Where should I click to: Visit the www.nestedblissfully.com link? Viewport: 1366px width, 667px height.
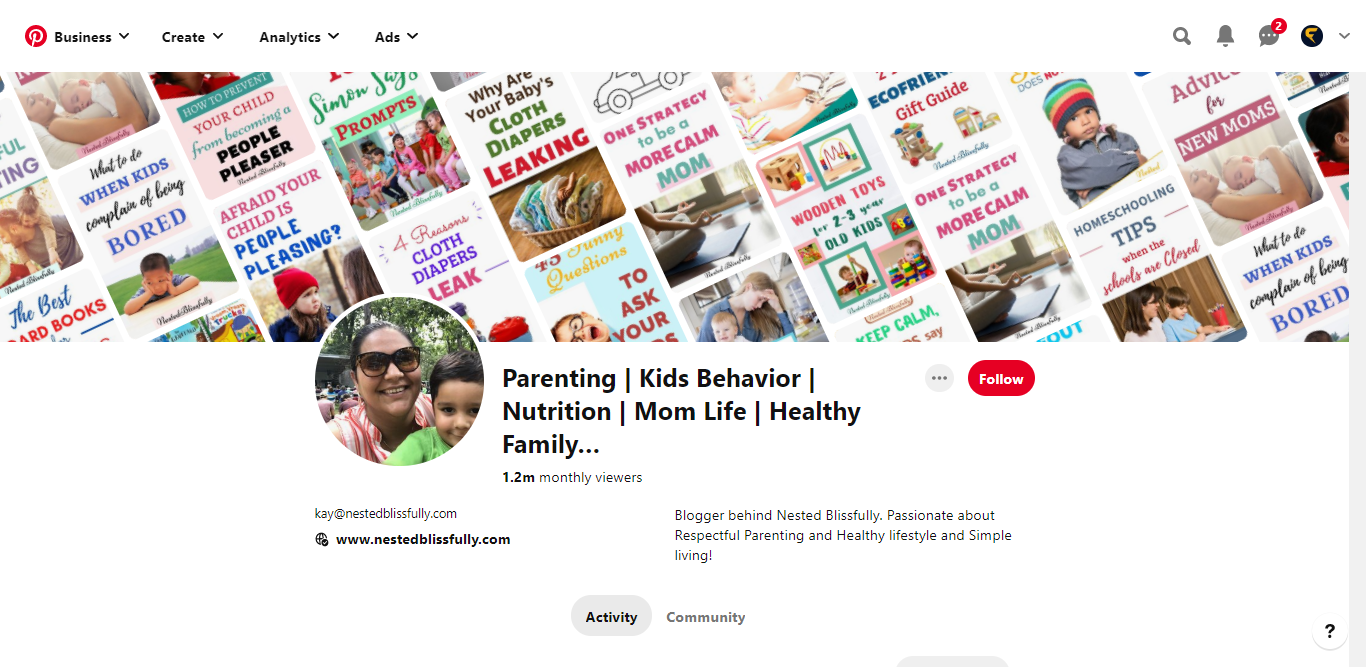click(x=423, y=540)
